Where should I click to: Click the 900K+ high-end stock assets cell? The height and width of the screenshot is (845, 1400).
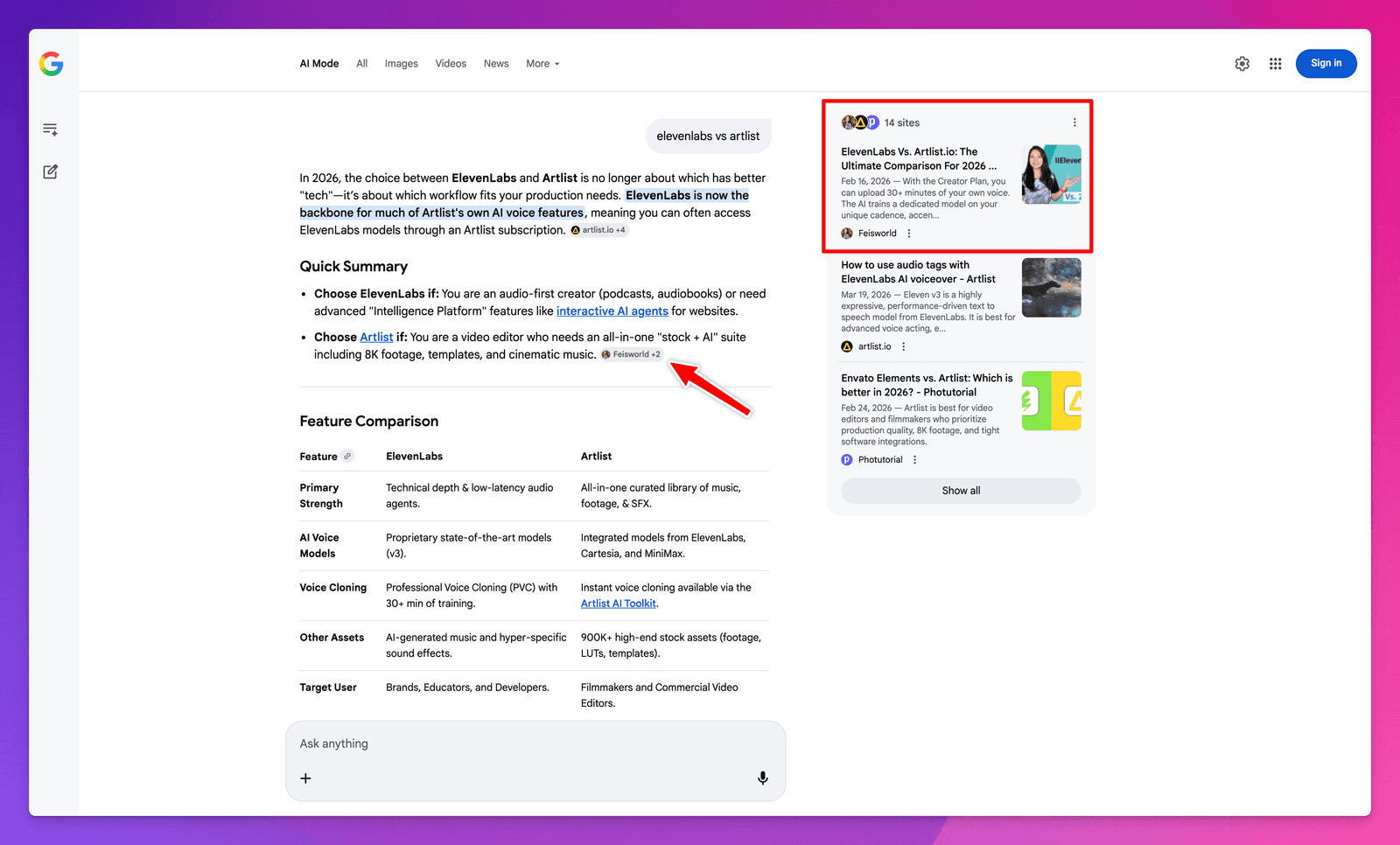click(x=671, y=646)
